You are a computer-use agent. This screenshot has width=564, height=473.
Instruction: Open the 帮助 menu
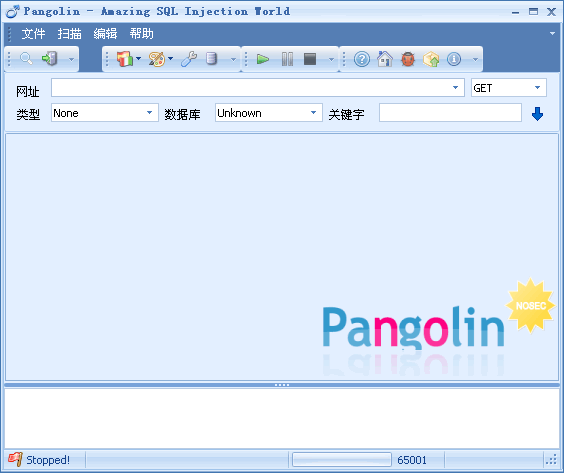[x=141, y=34]
